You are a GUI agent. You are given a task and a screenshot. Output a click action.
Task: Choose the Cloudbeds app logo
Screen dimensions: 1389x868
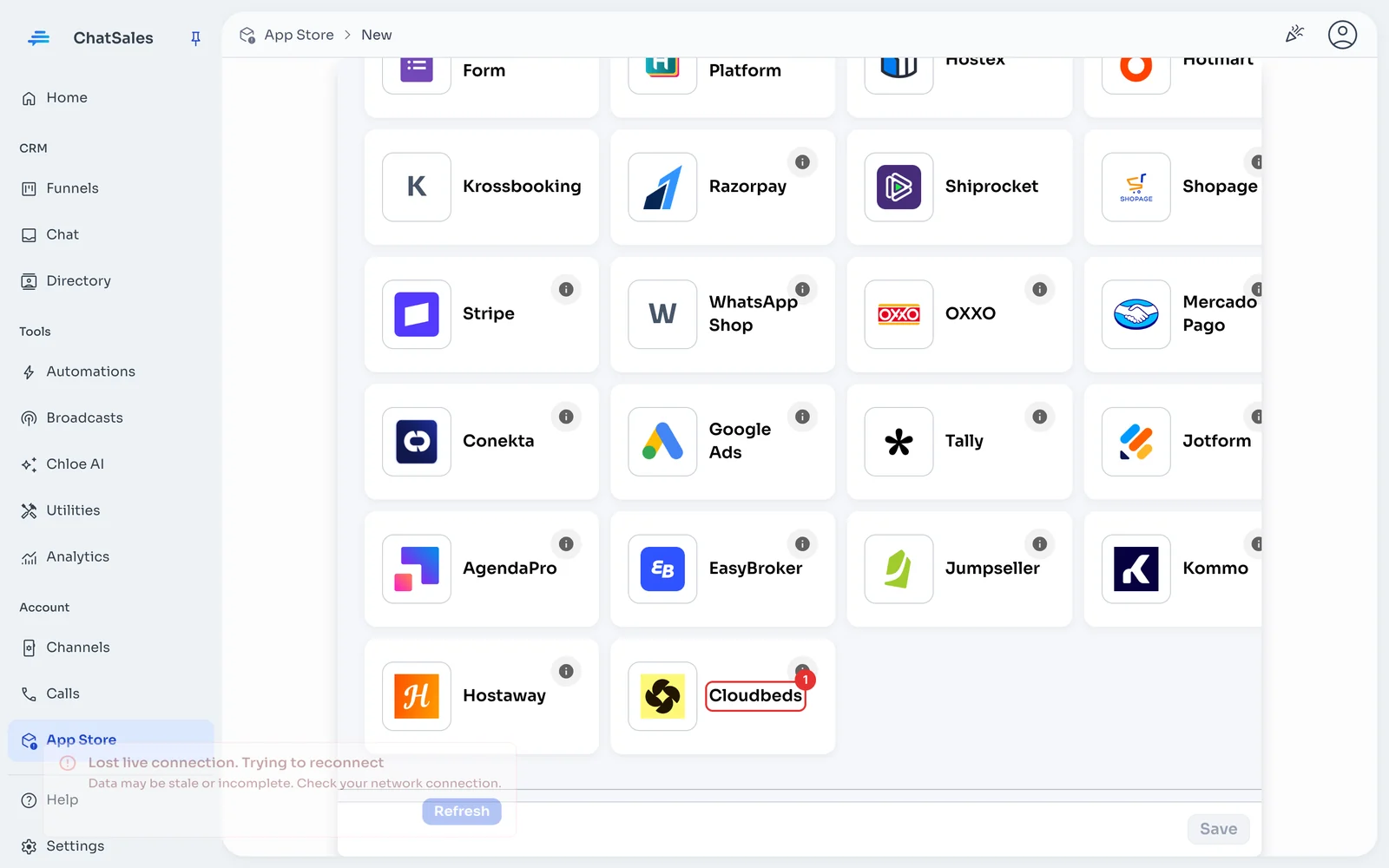tap(662, 696)
